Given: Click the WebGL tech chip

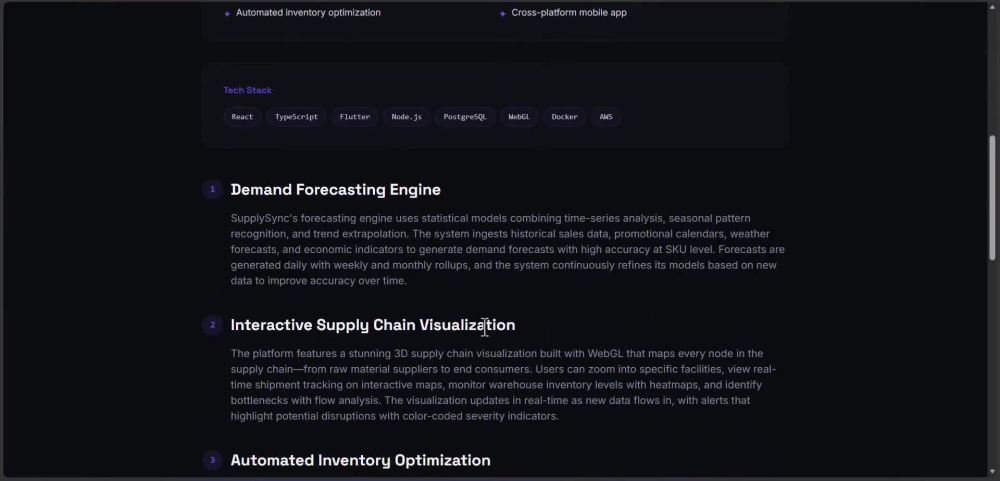Looking at the screenshot, I should click(519, 117).
